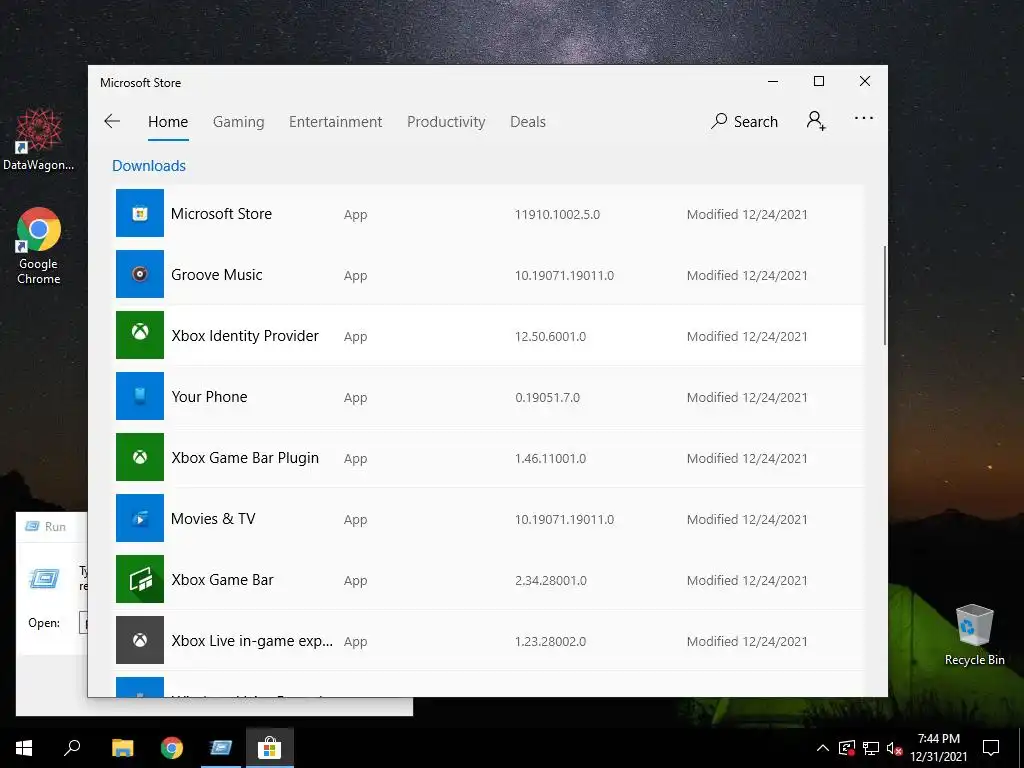
Task: Click the Xbox Identity Provider icon
Action: [140, 335]
